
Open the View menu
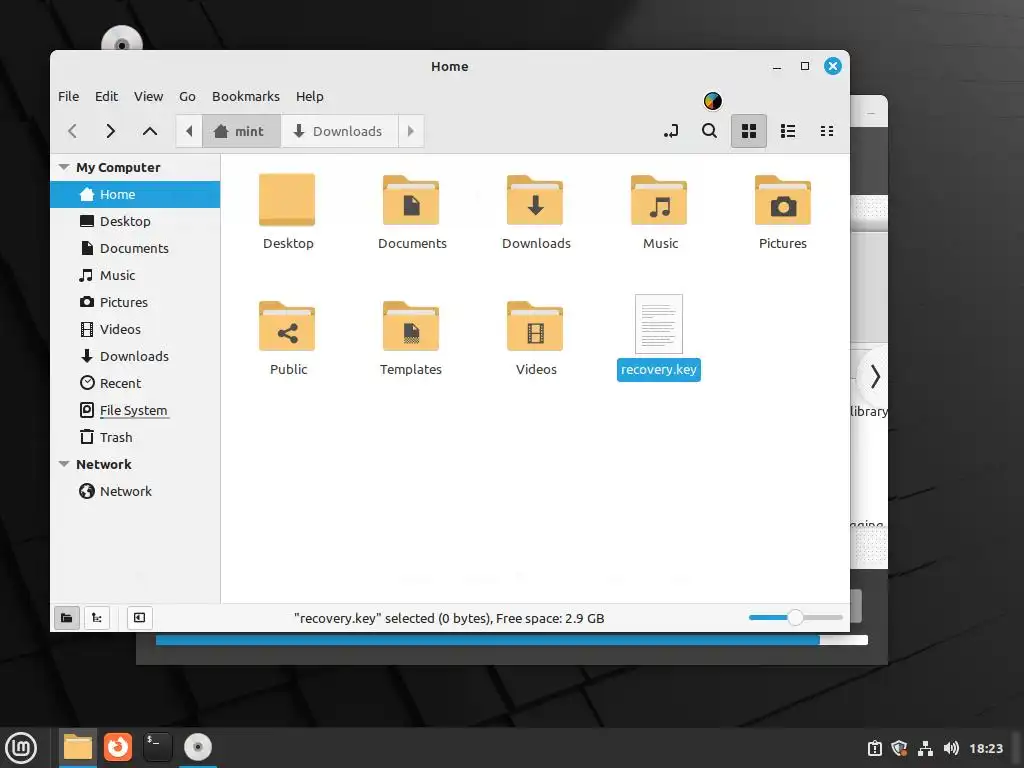tap(148, 97)
